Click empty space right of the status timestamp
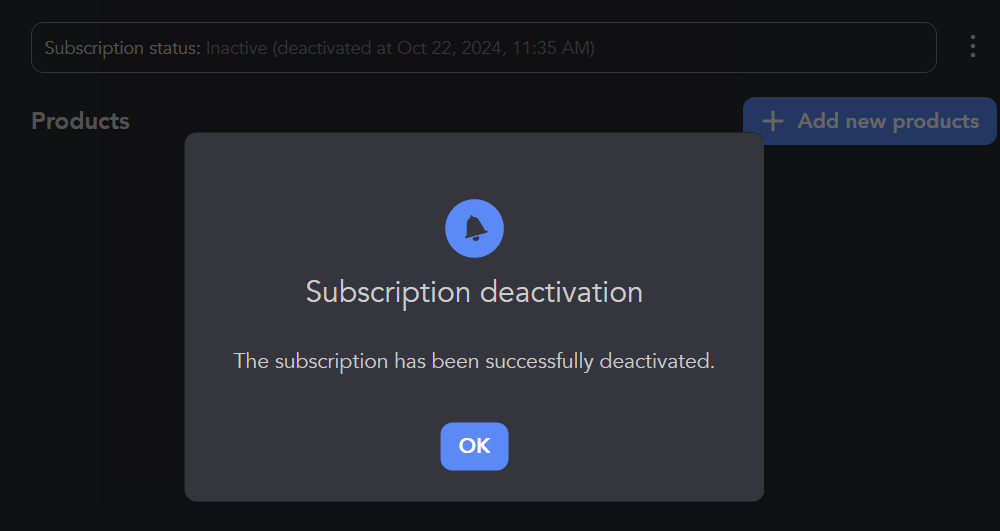The image size is (1000, 531). pyautogui.click(x=760, y=48)
